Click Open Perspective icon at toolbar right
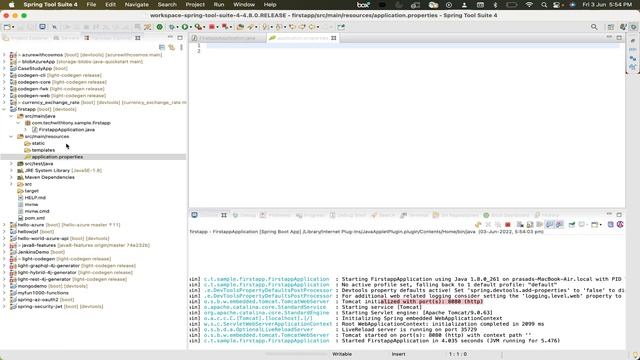Viewport: 640px width, 360px height. 611,27
